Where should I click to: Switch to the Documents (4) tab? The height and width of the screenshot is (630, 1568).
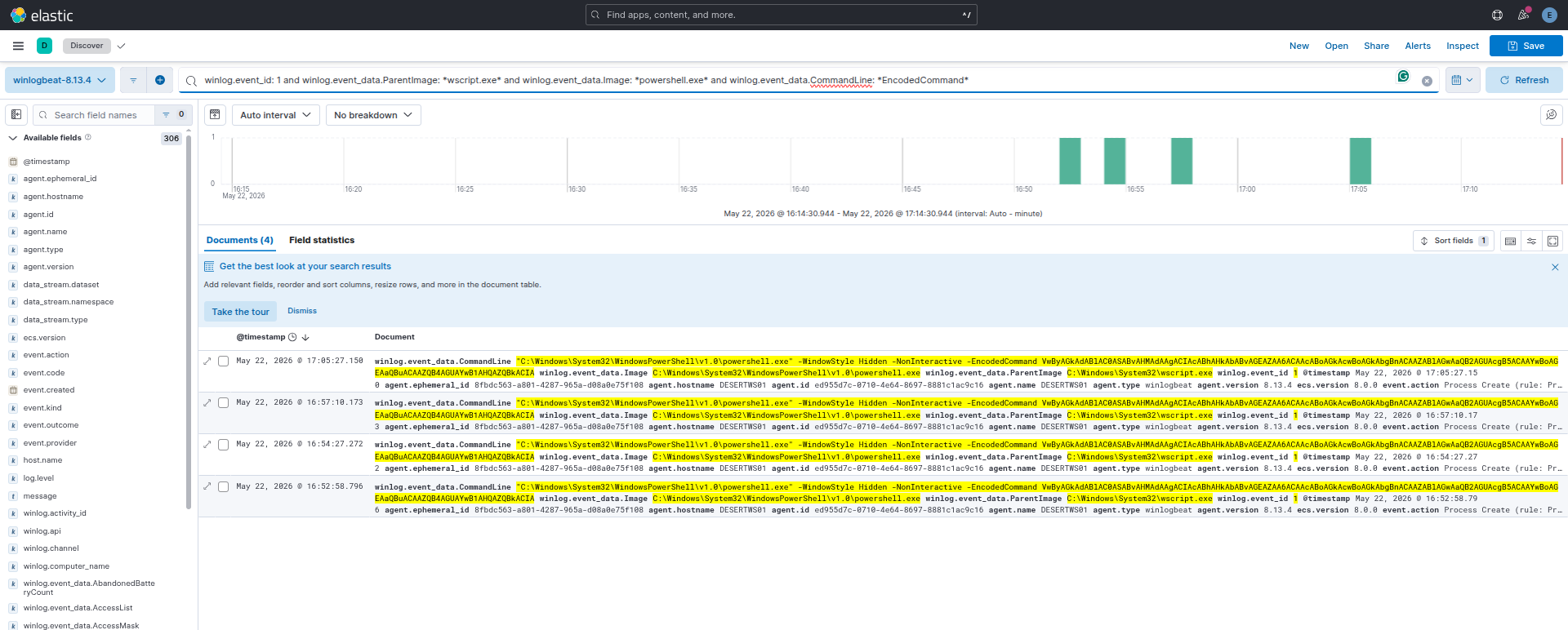239,240
